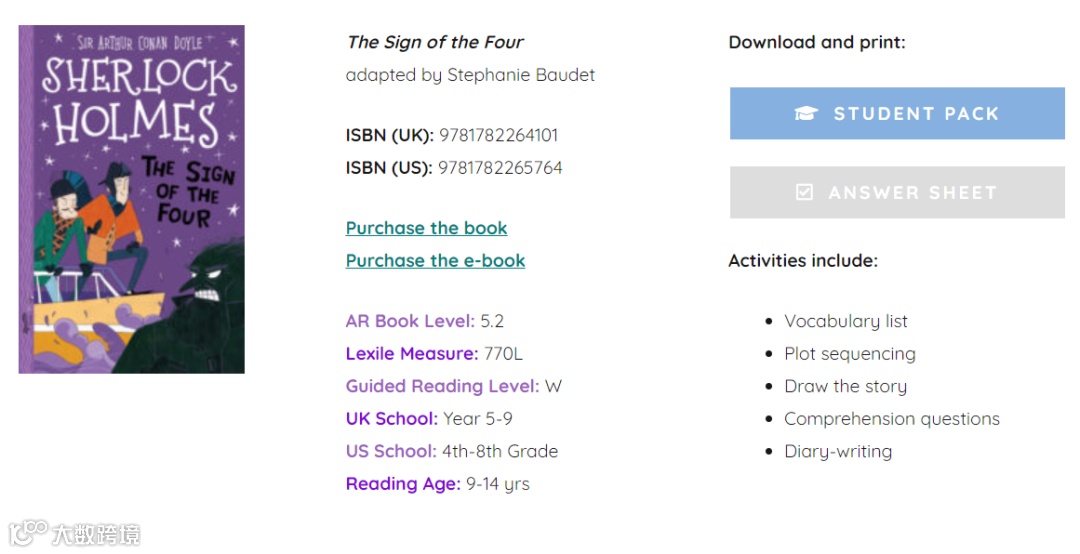Click the 'Diary-writing' activity item
Viewport: 1080px width, 554px height.
tap(838, 451)
